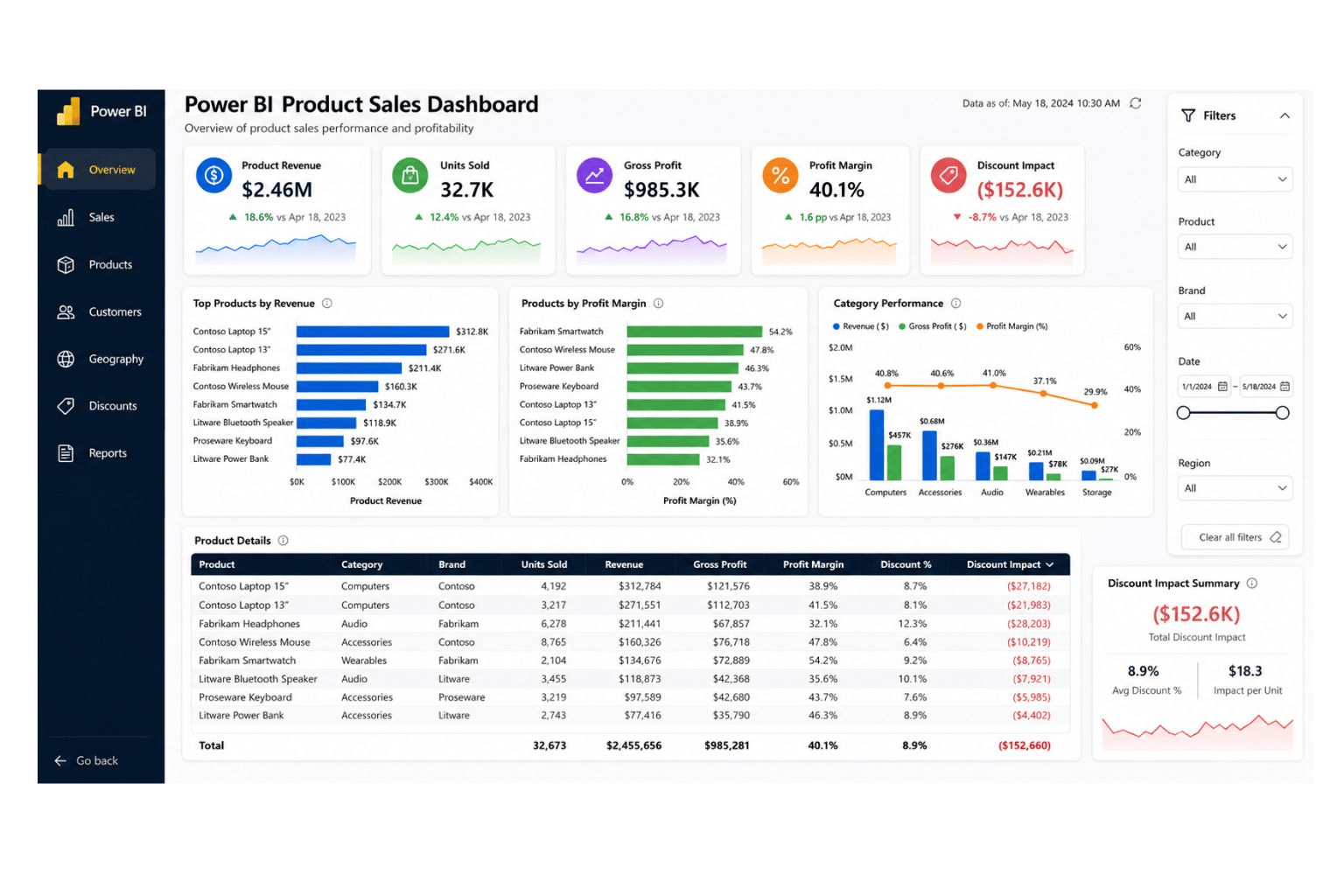Click the Filters funnel icon
Image resolution: width=1344 pixels, height=896 pixels.
[x=1188, y=115]
